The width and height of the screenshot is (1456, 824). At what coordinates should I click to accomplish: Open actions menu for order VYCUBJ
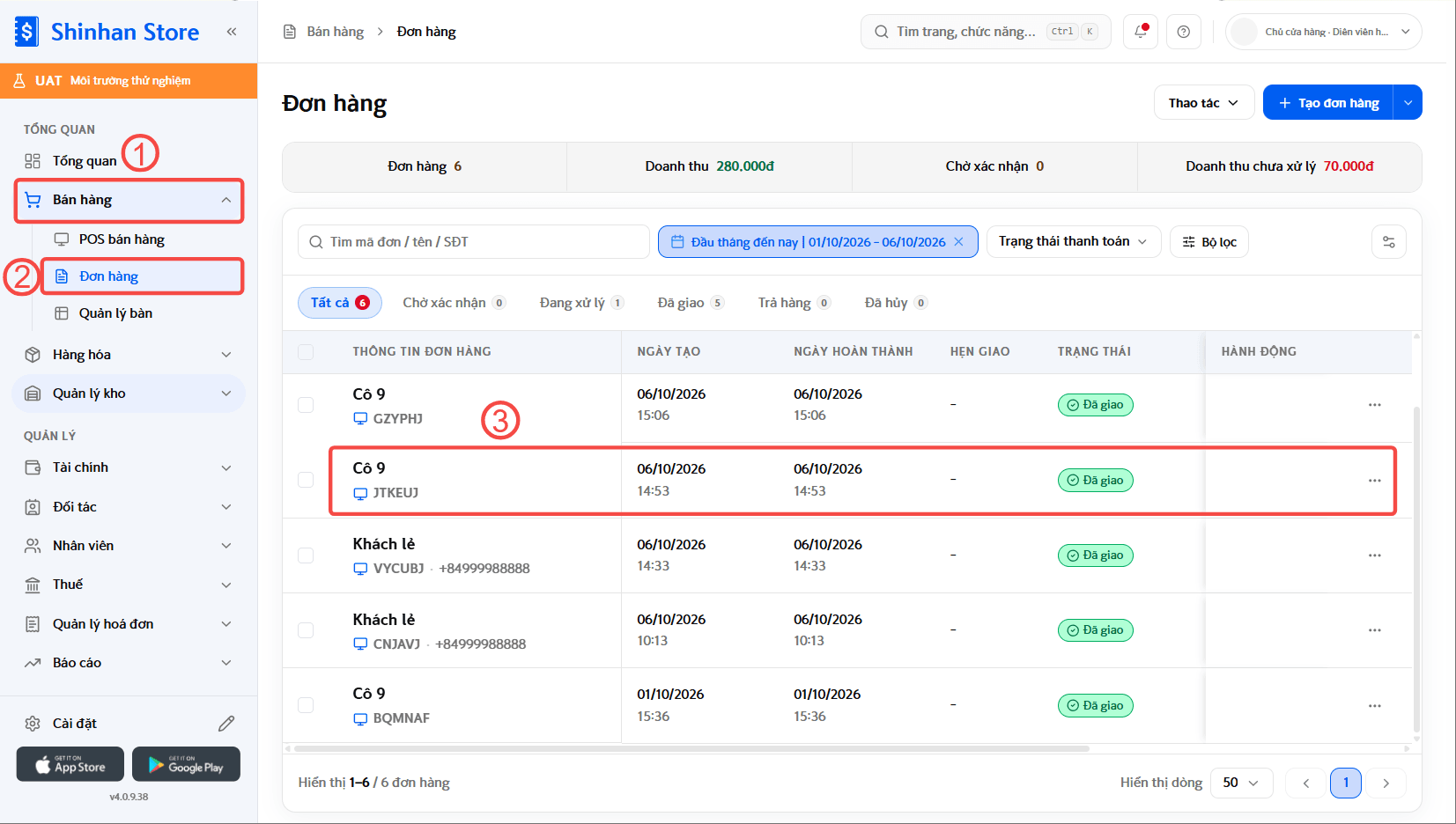click(1375, 555)
